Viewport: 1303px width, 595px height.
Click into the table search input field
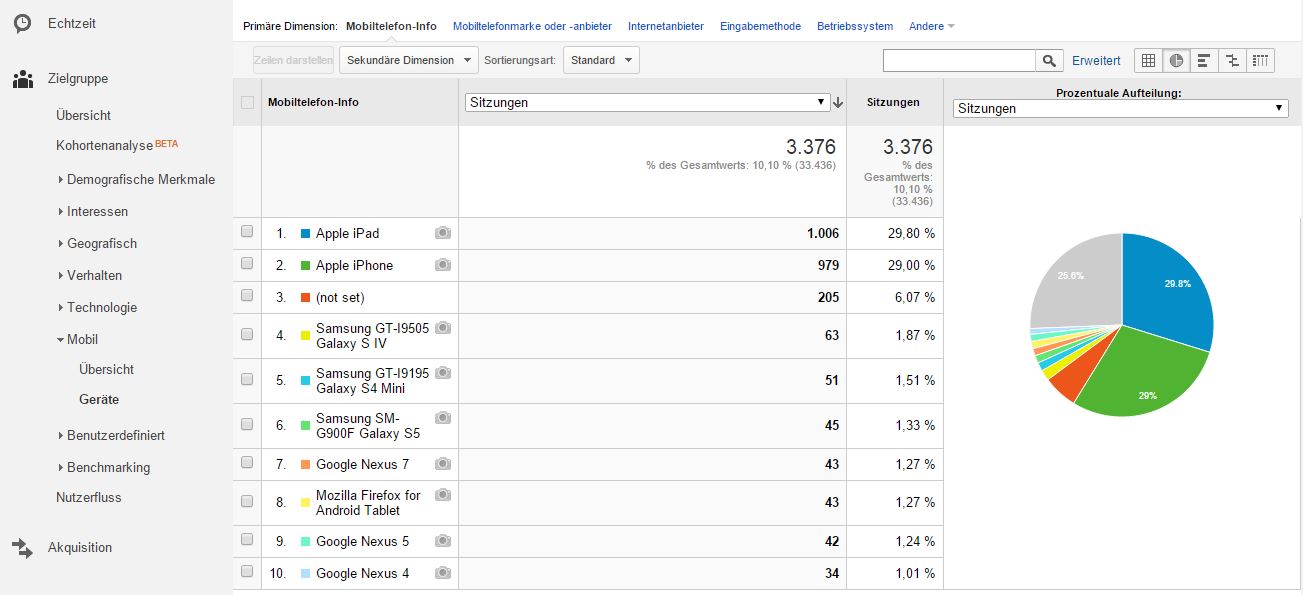[959, 61]
